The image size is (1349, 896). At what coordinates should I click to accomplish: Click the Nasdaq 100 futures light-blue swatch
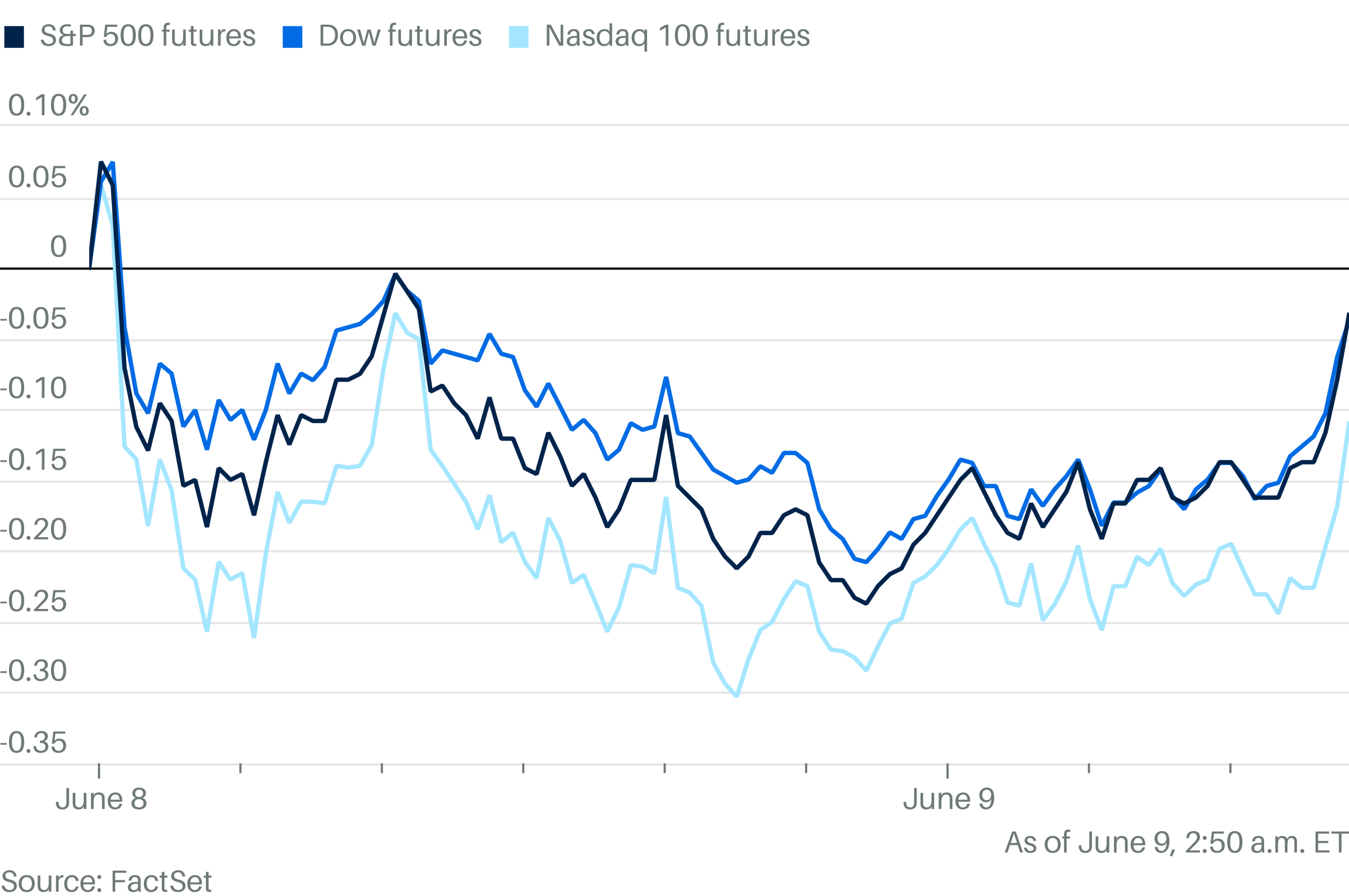coord(519,36)
